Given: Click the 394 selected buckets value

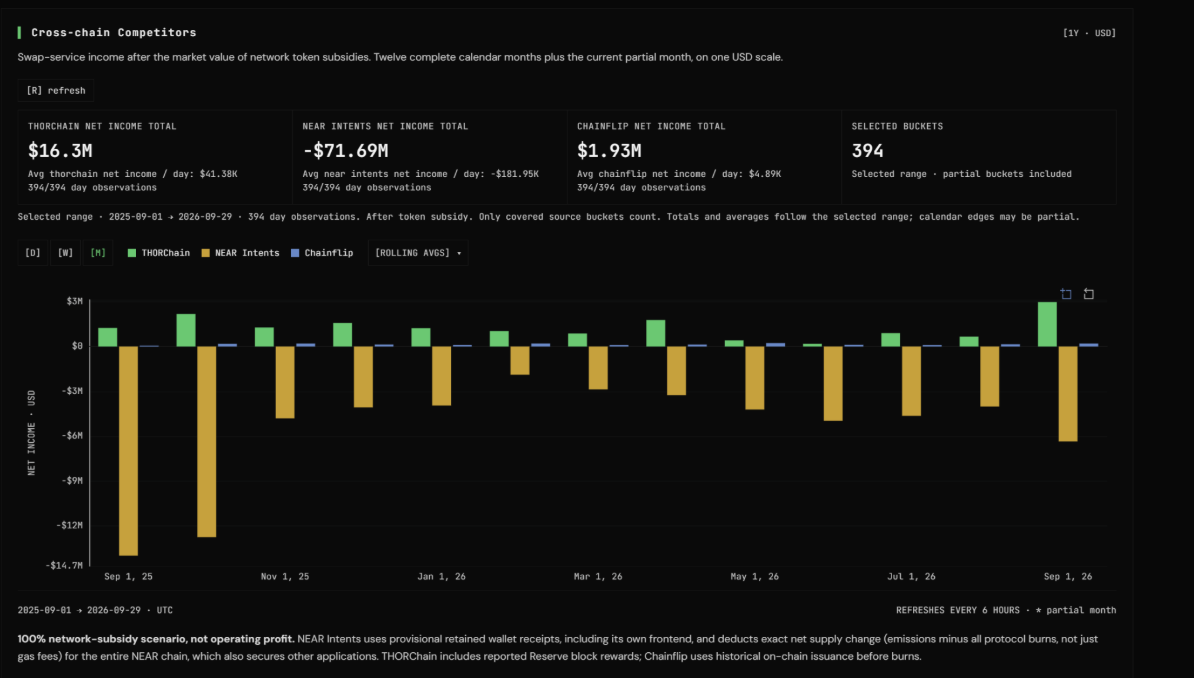Looking at the screenshot, I should coord(867,151).
